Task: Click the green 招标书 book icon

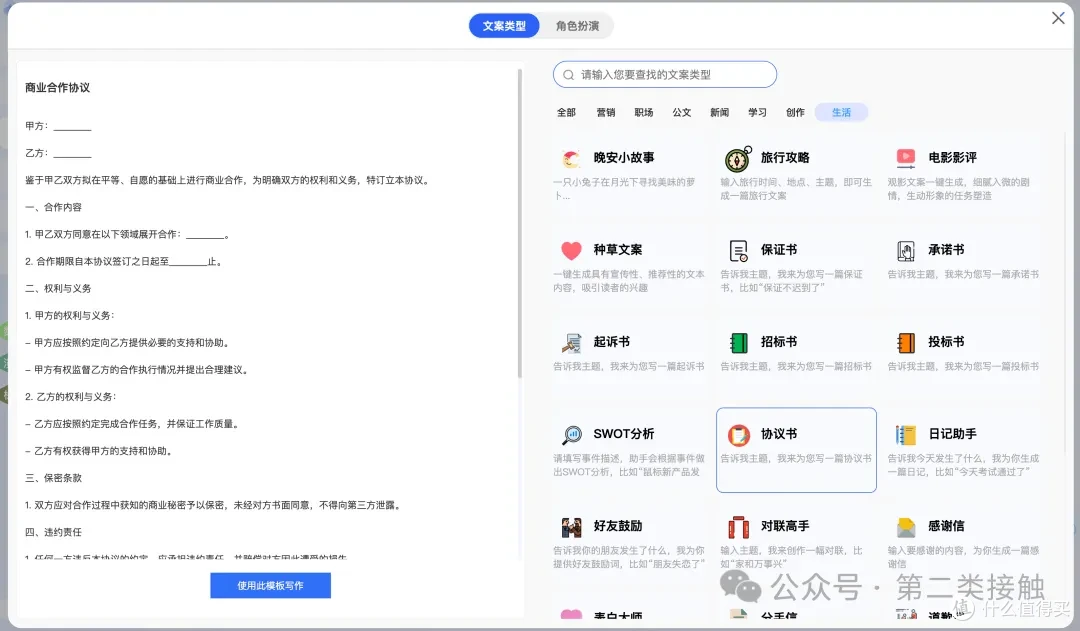Action: coord(738,342)
